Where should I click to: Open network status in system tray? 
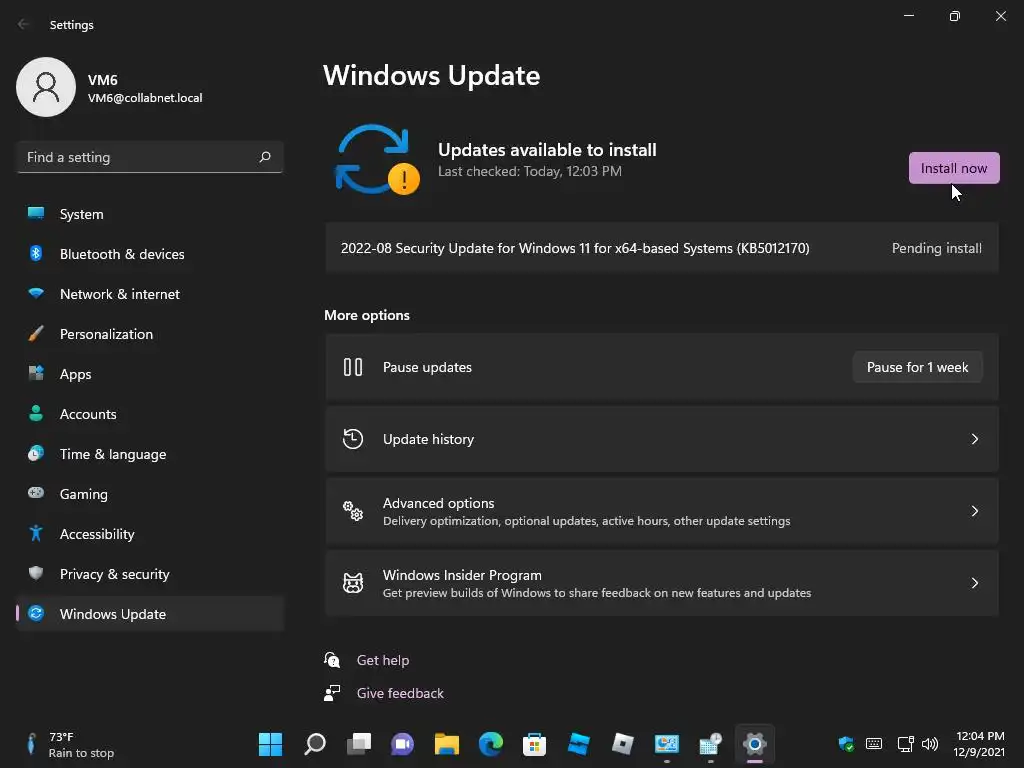point(905,744)
